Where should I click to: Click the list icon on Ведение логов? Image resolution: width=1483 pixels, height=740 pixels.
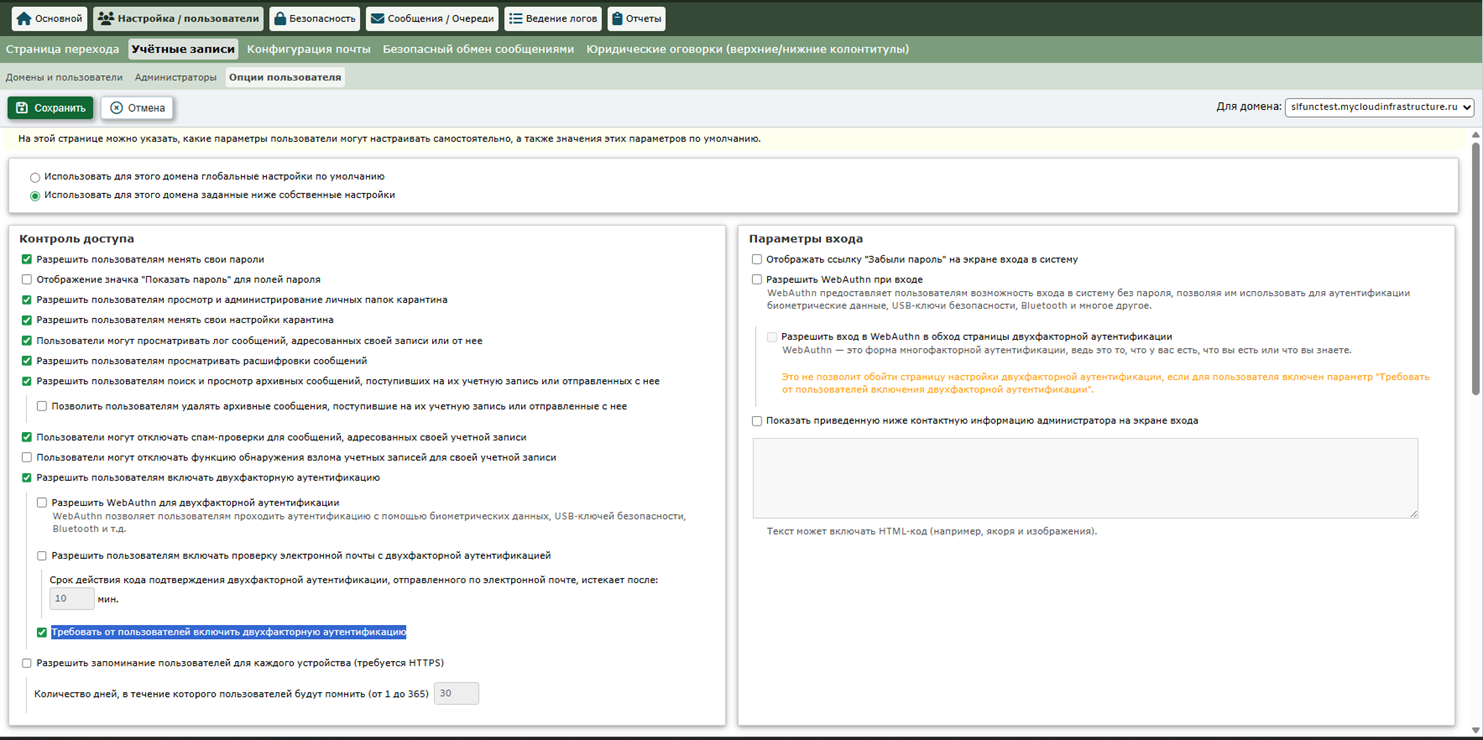click(x=516, y=19)
